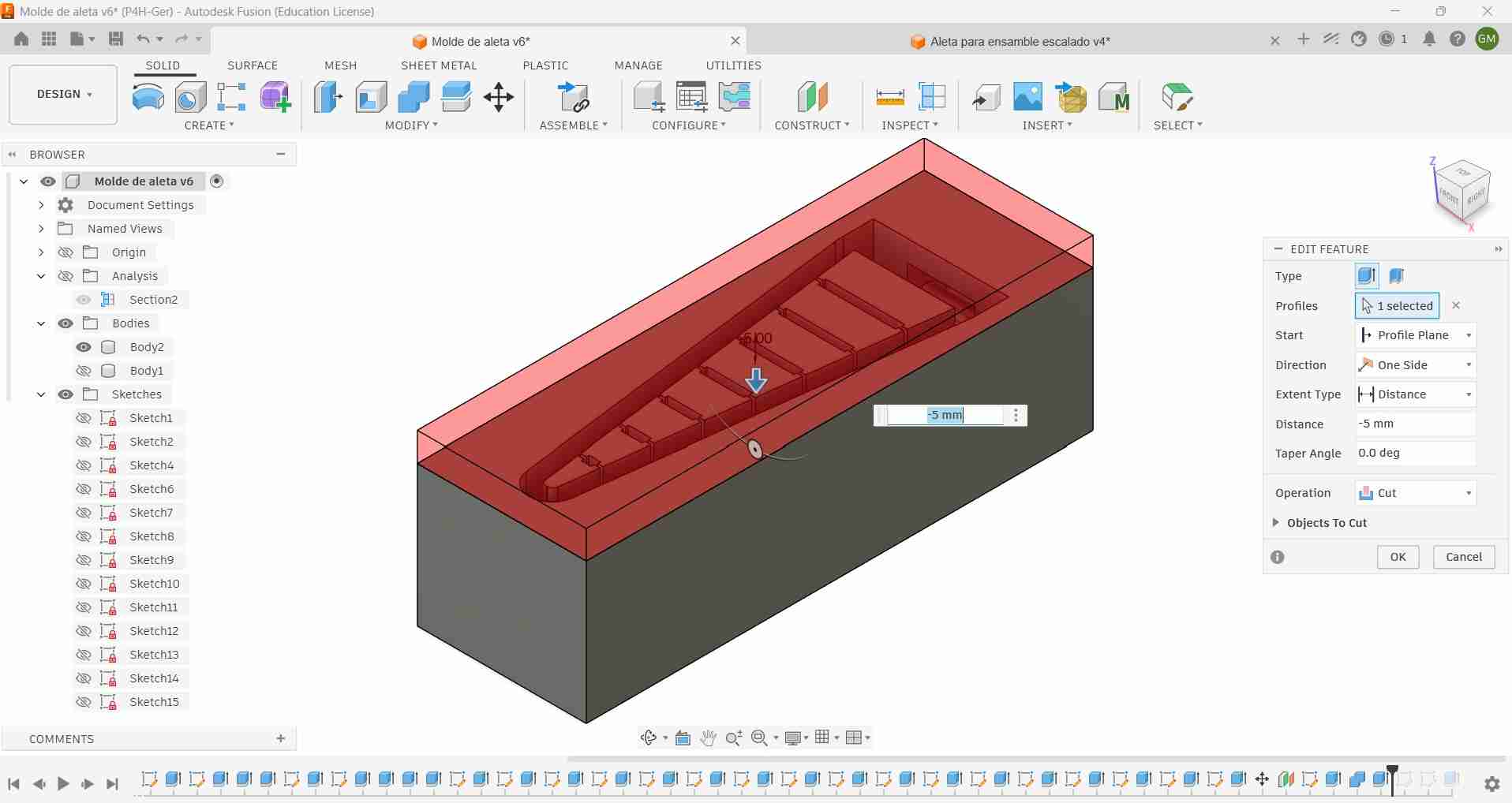1512x803 pixels.
Task: Click the Create Form icon
Action: point(275,97)
